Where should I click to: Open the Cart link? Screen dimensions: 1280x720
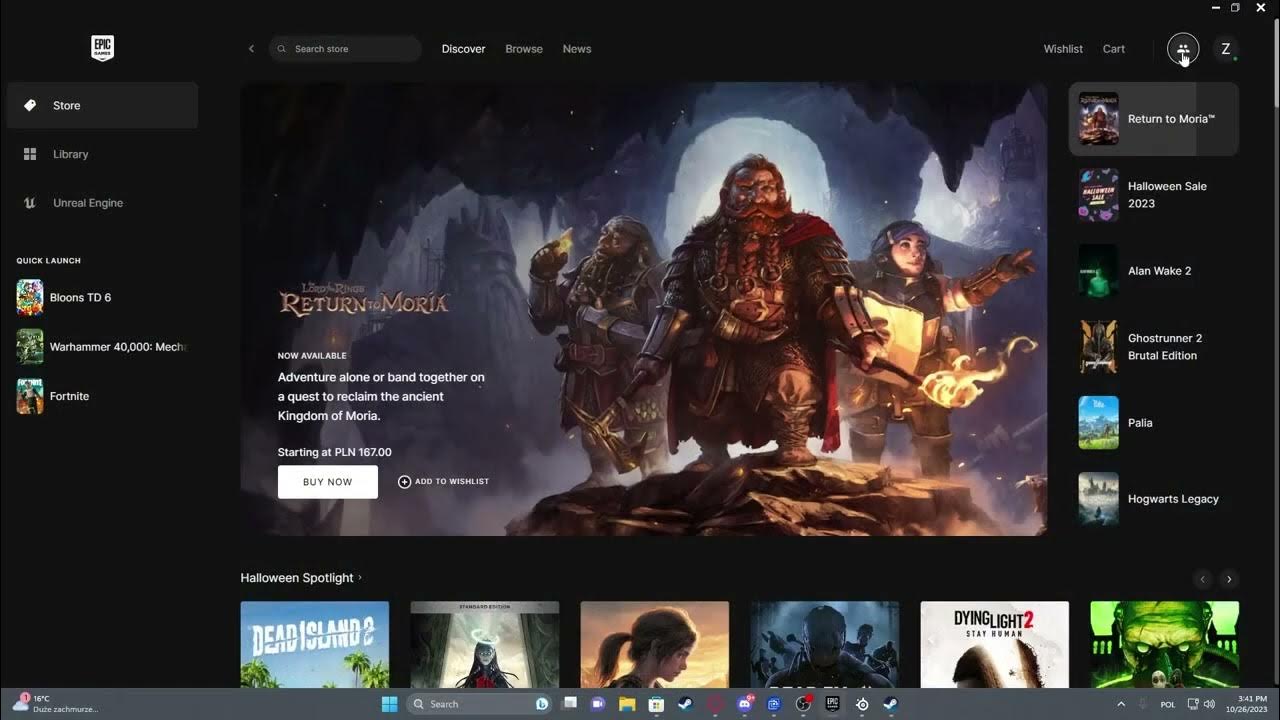1113,49
